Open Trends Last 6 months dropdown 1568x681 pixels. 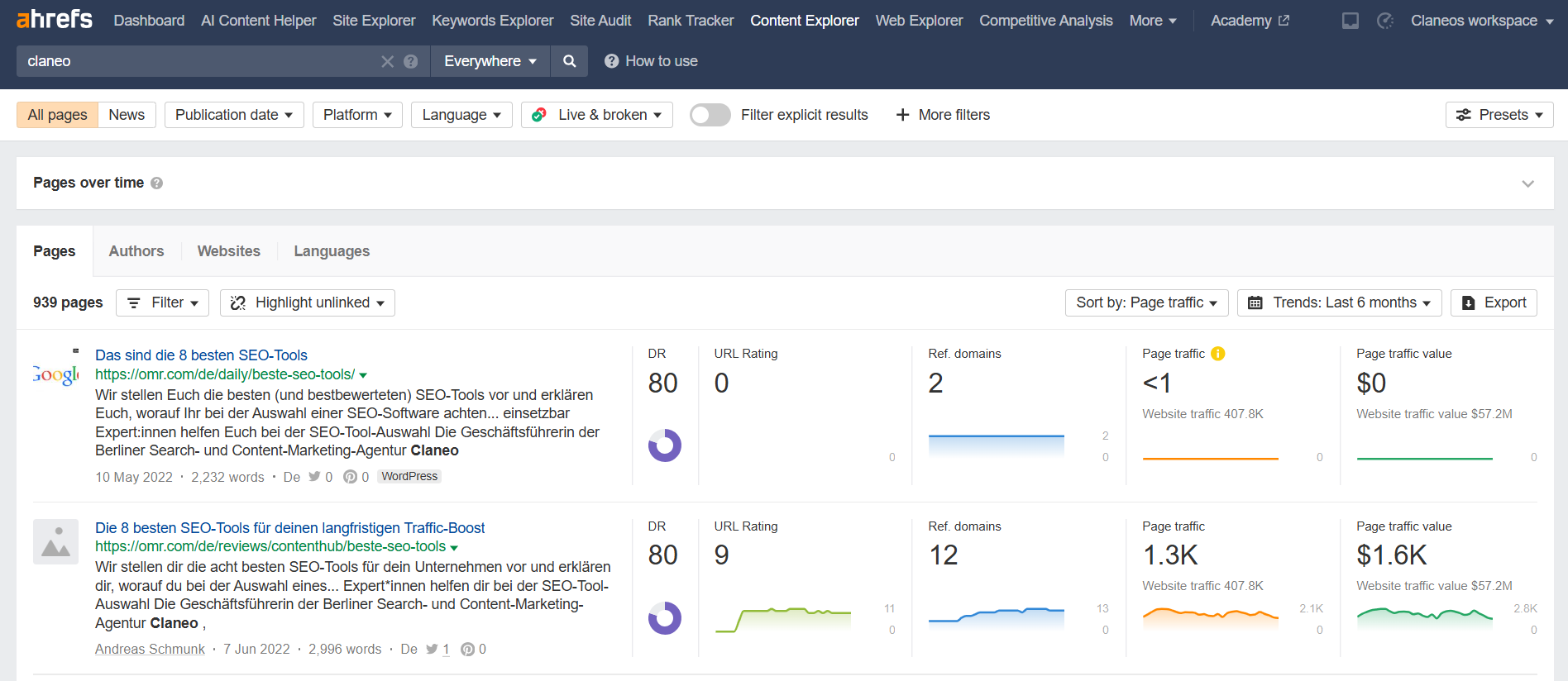coord(1339,302)
